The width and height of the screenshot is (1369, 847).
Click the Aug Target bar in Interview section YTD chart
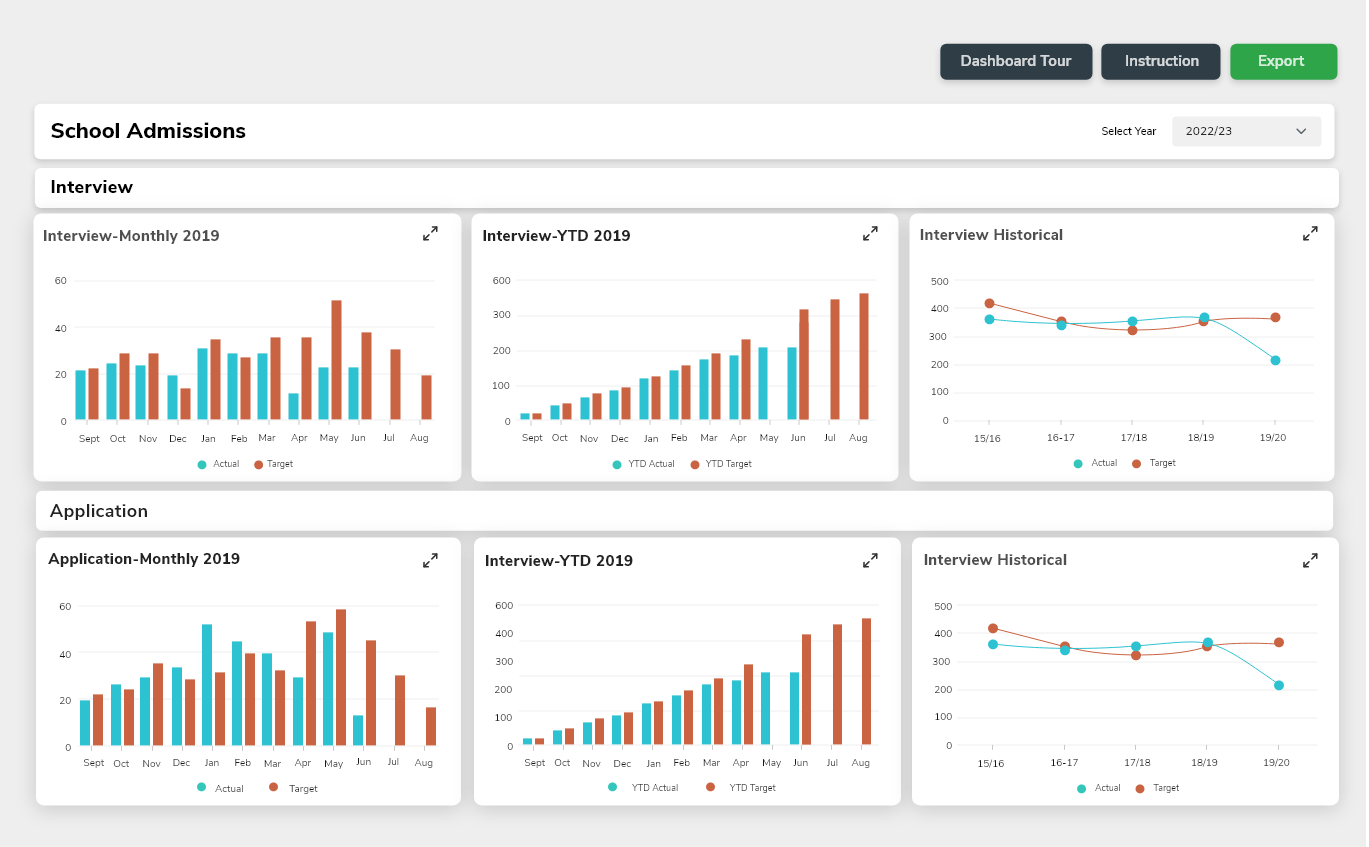[864, 357]
